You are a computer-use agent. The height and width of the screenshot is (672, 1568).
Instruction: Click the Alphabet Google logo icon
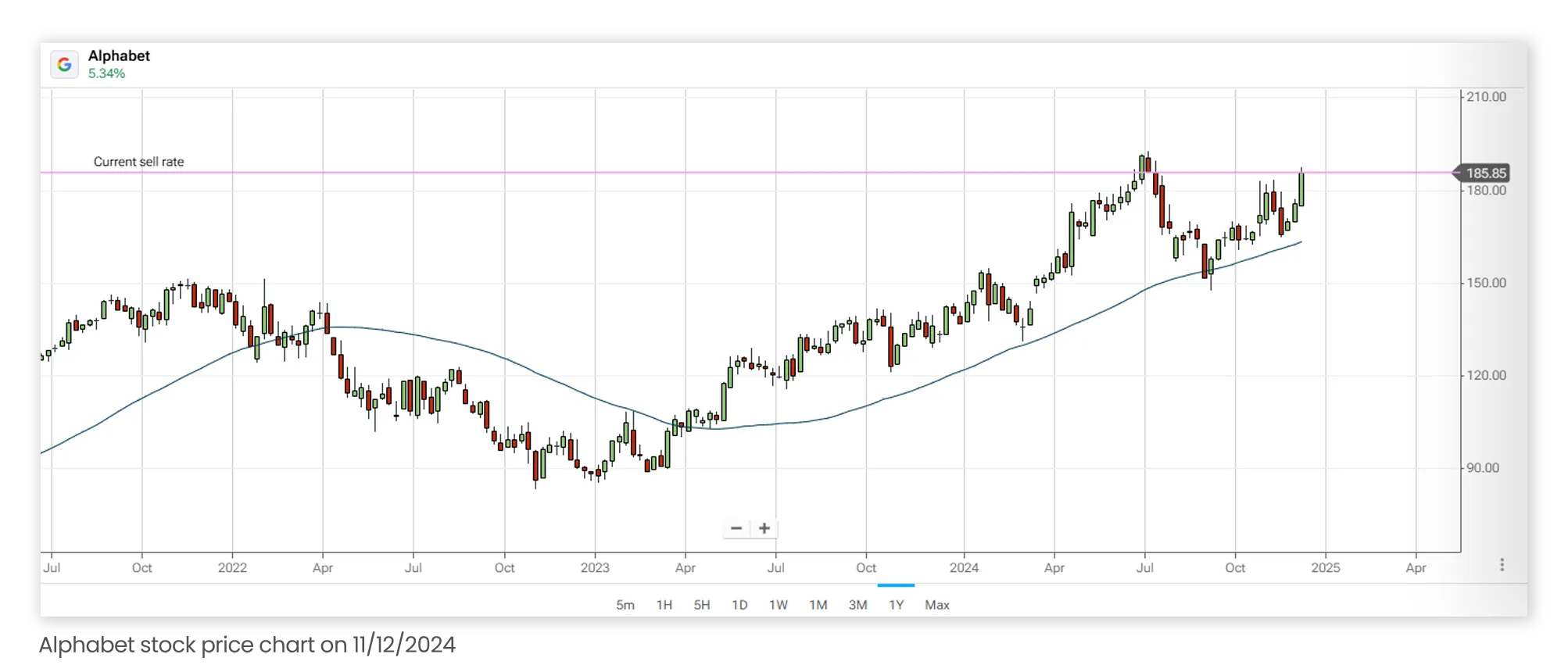65,65
